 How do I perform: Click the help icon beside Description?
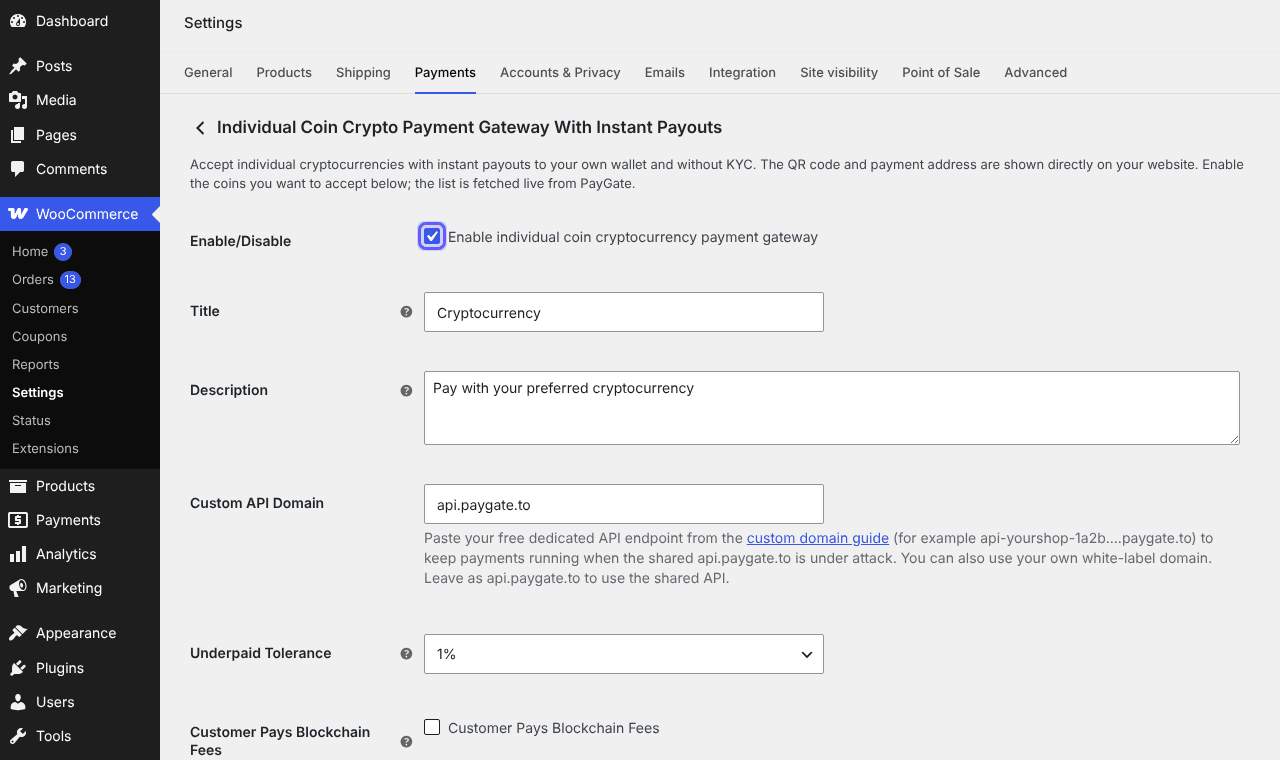coord(406,390)
